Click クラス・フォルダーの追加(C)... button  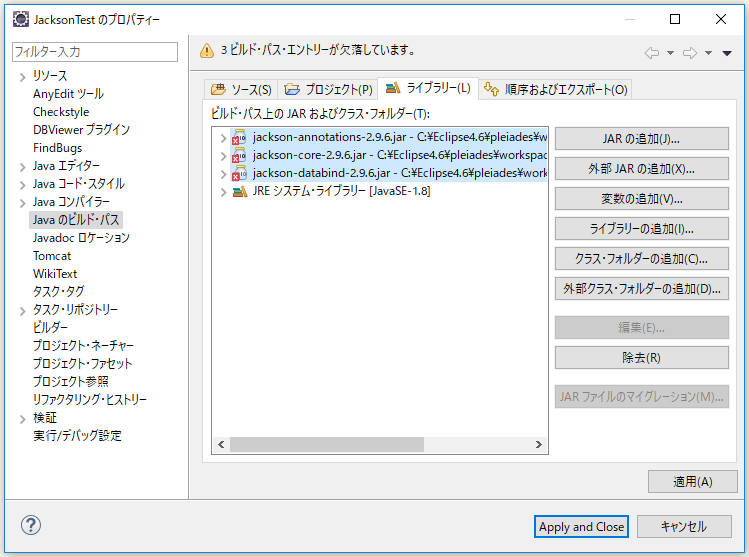tap(642, 258)
